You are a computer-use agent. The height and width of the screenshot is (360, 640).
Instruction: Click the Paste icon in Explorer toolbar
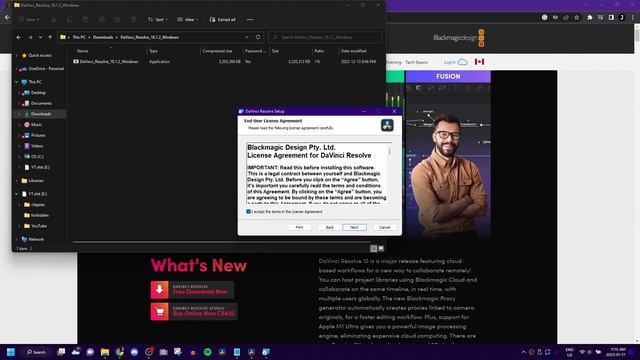pos(85,20)
